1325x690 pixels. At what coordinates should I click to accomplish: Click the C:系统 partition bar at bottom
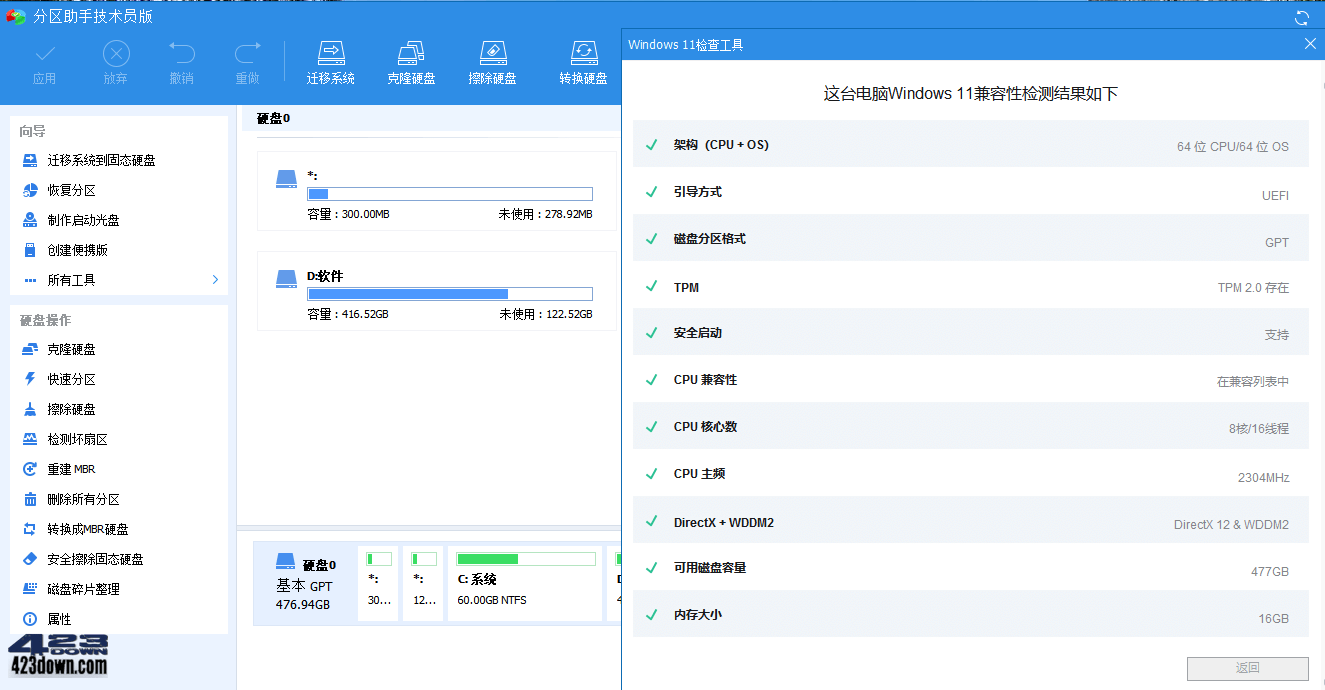coord(524,583)
